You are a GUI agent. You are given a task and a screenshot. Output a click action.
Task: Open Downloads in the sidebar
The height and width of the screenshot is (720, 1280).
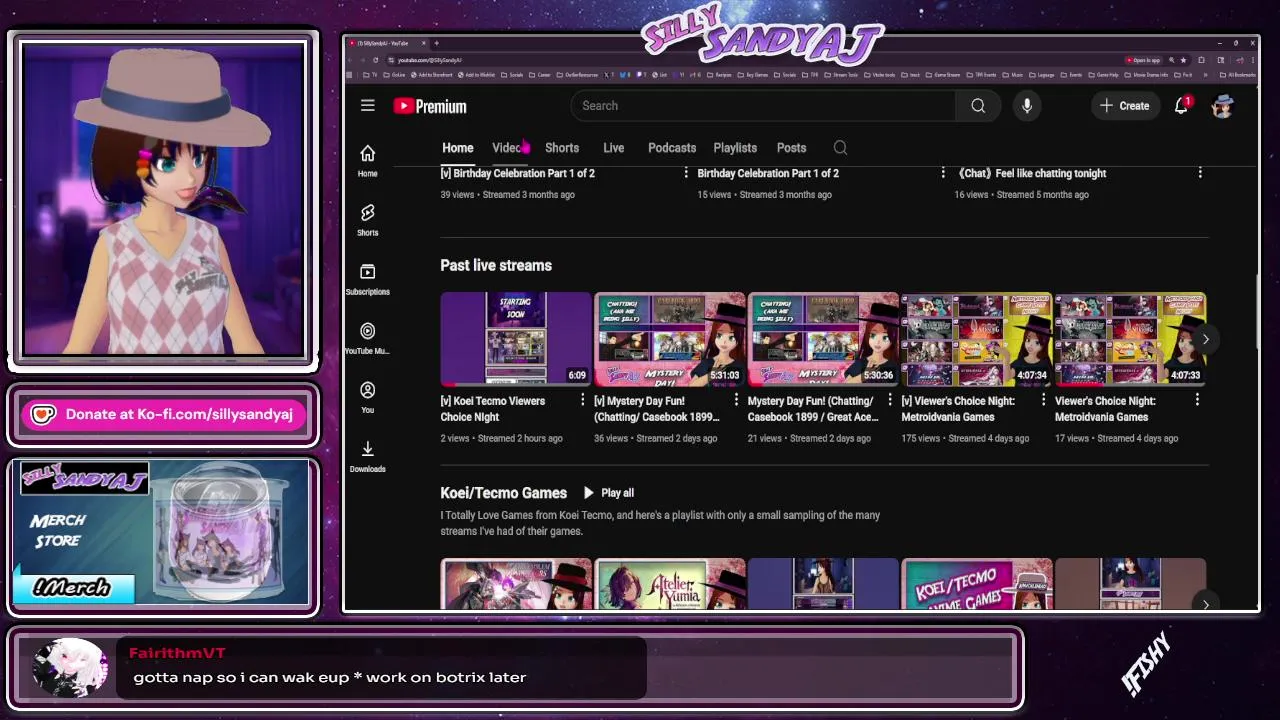[x=367, y=456]
